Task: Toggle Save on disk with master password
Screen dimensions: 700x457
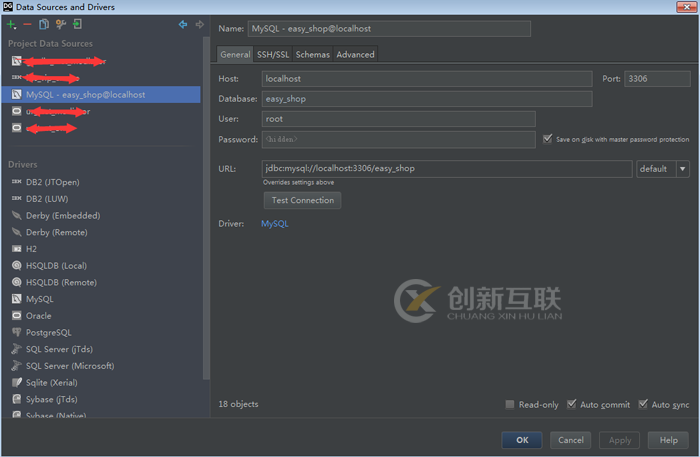Action: point(547,139)
